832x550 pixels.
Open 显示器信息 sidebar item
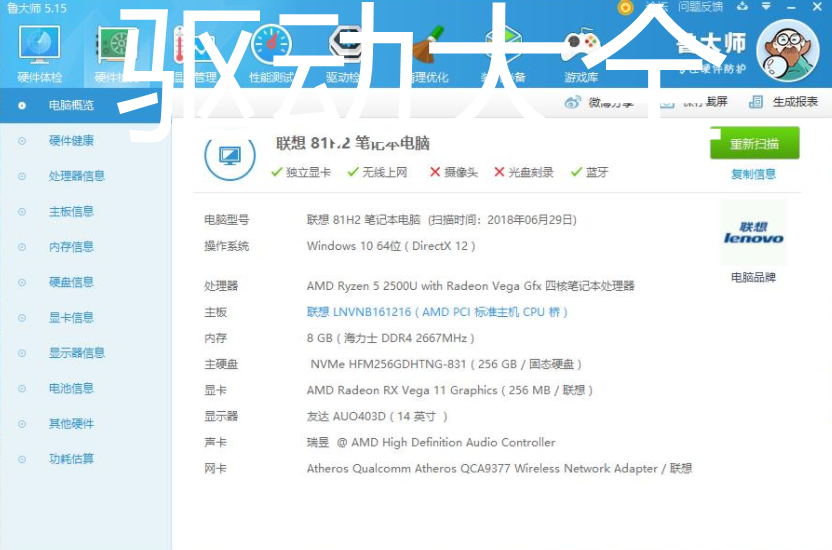(x=76, y=353)
